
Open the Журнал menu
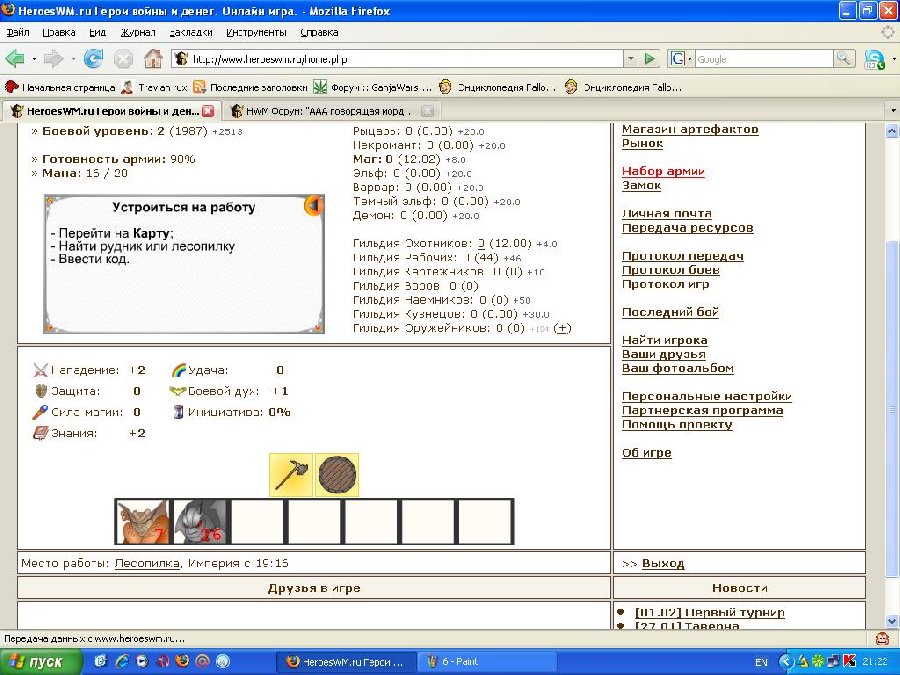[x=138, y=32]
